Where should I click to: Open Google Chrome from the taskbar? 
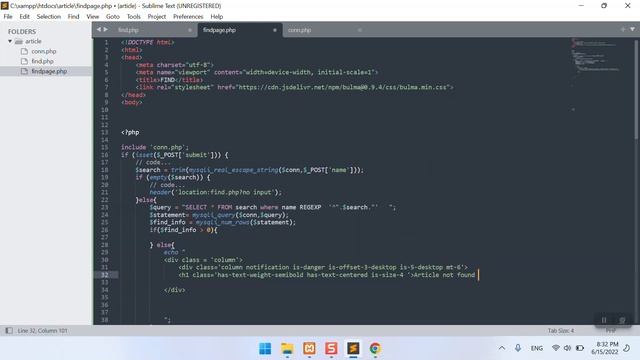(x=375, y=349)
